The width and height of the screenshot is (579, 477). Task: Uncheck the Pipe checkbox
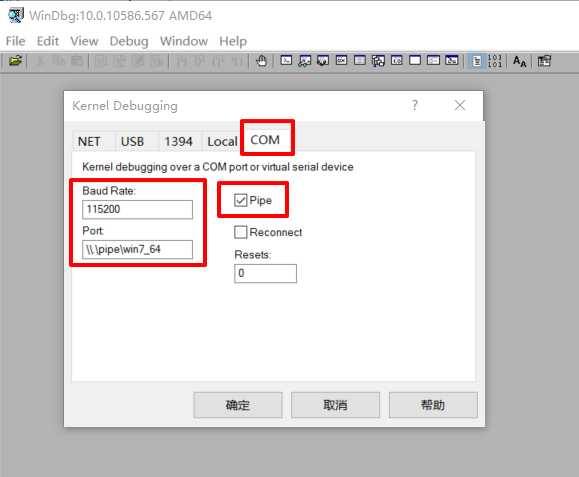click(x=240, y=200)
